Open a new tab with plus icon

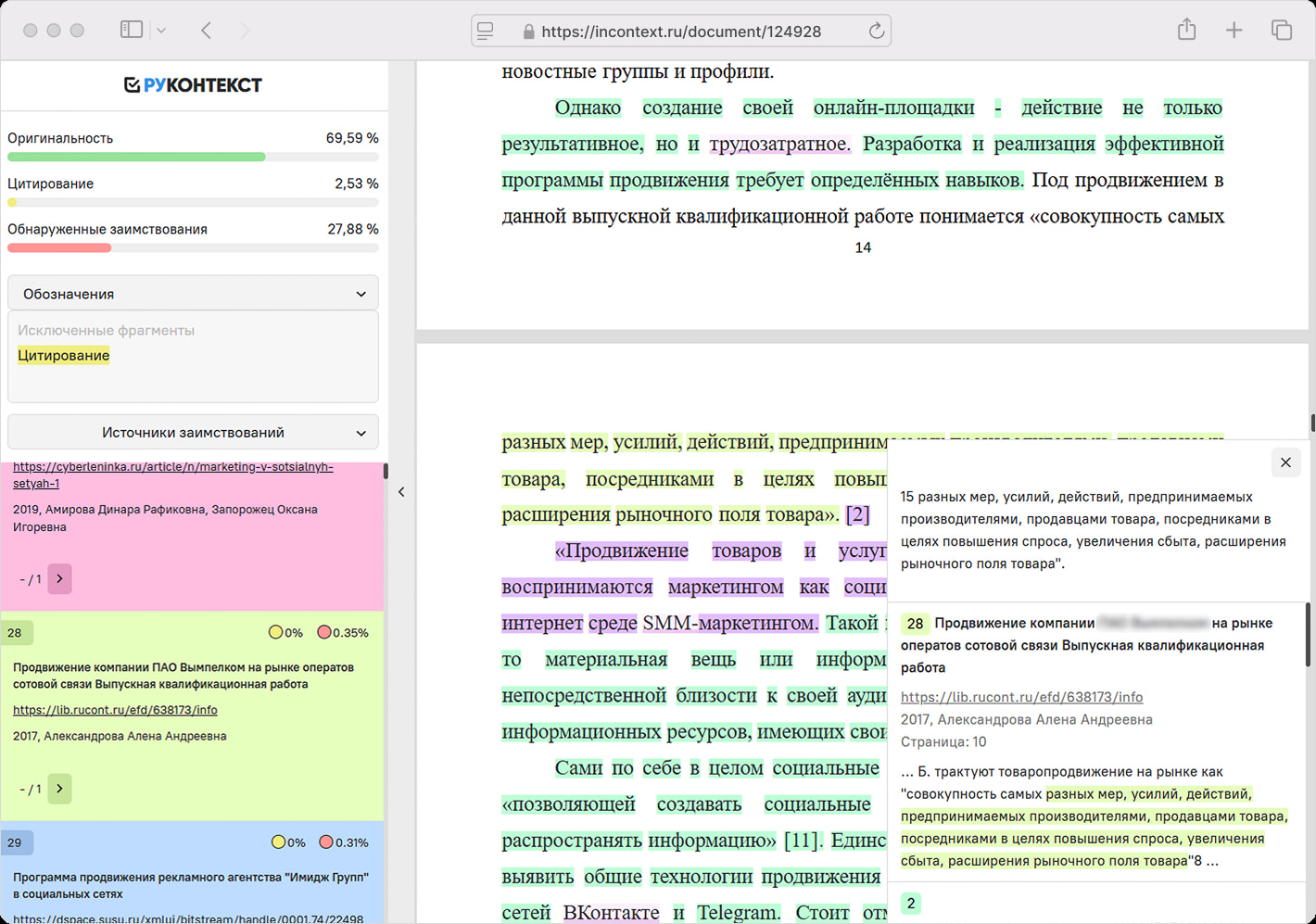pos(1234,31)
